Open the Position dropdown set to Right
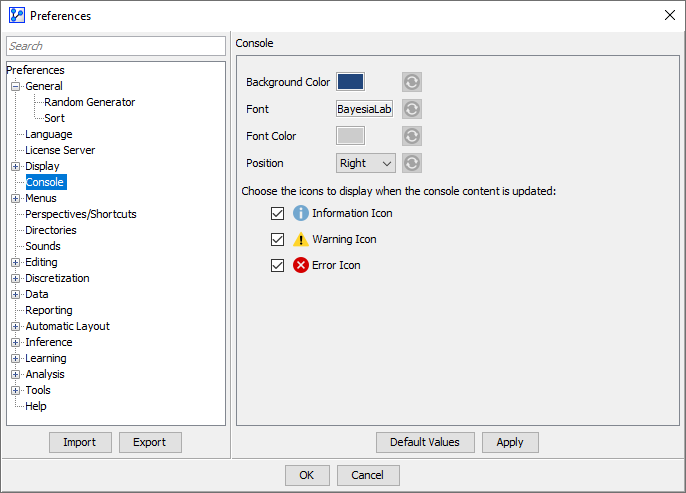The width and height of the screenshot is (686, 493). tap(366, 163)
